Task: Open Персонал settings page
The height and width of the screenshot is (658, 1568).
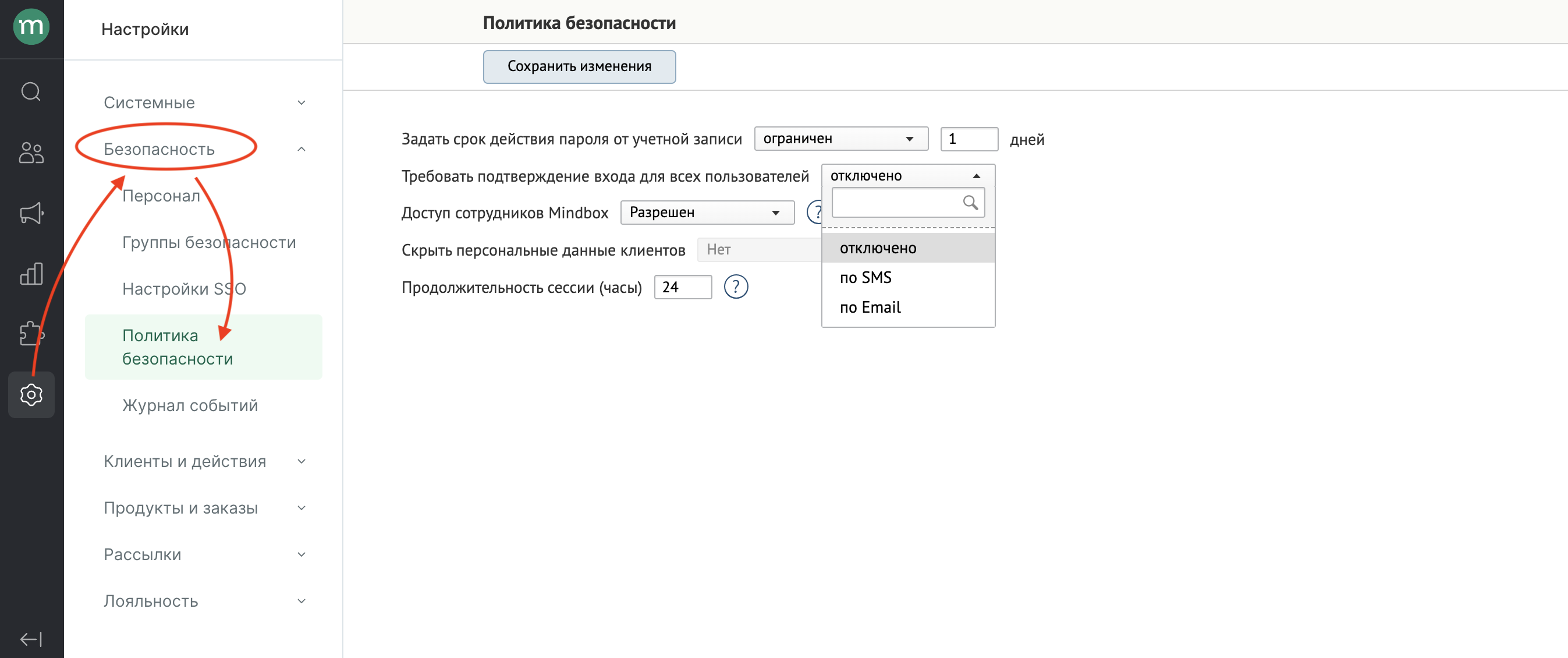Action: click(161, 196)
